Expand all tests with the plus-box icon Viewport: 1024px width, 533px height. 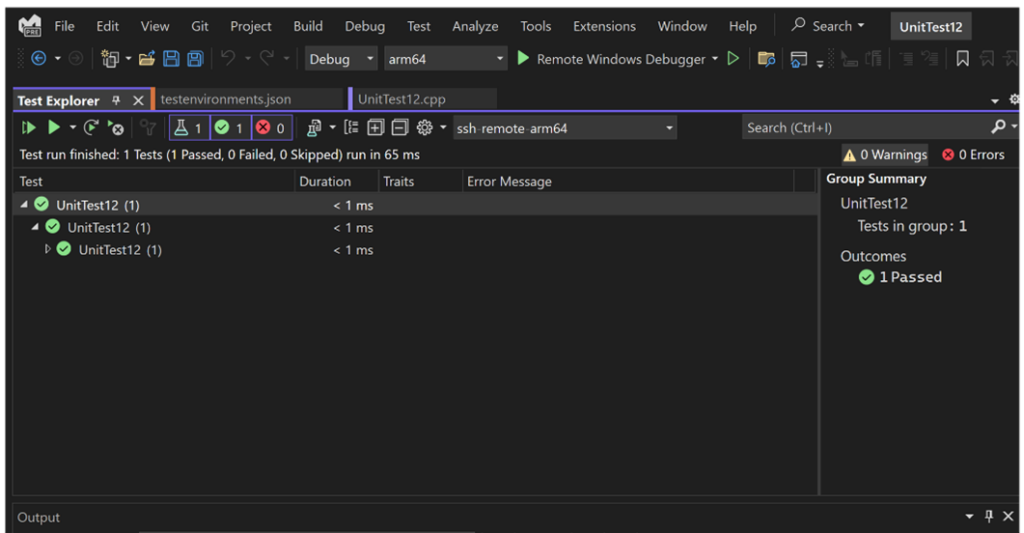click(375, 128)
